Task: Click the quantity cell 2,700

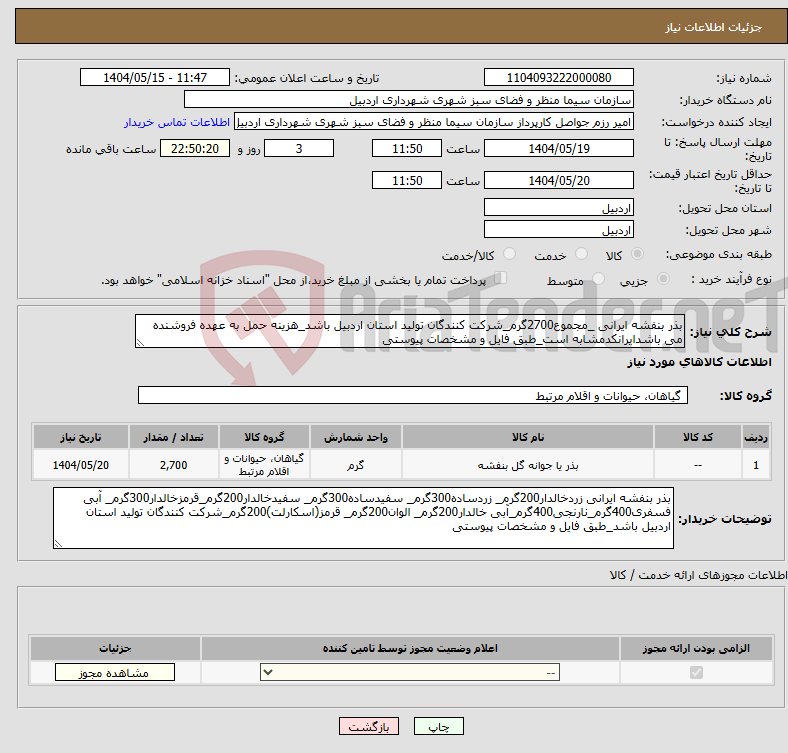Action: [x=174, y=465]
